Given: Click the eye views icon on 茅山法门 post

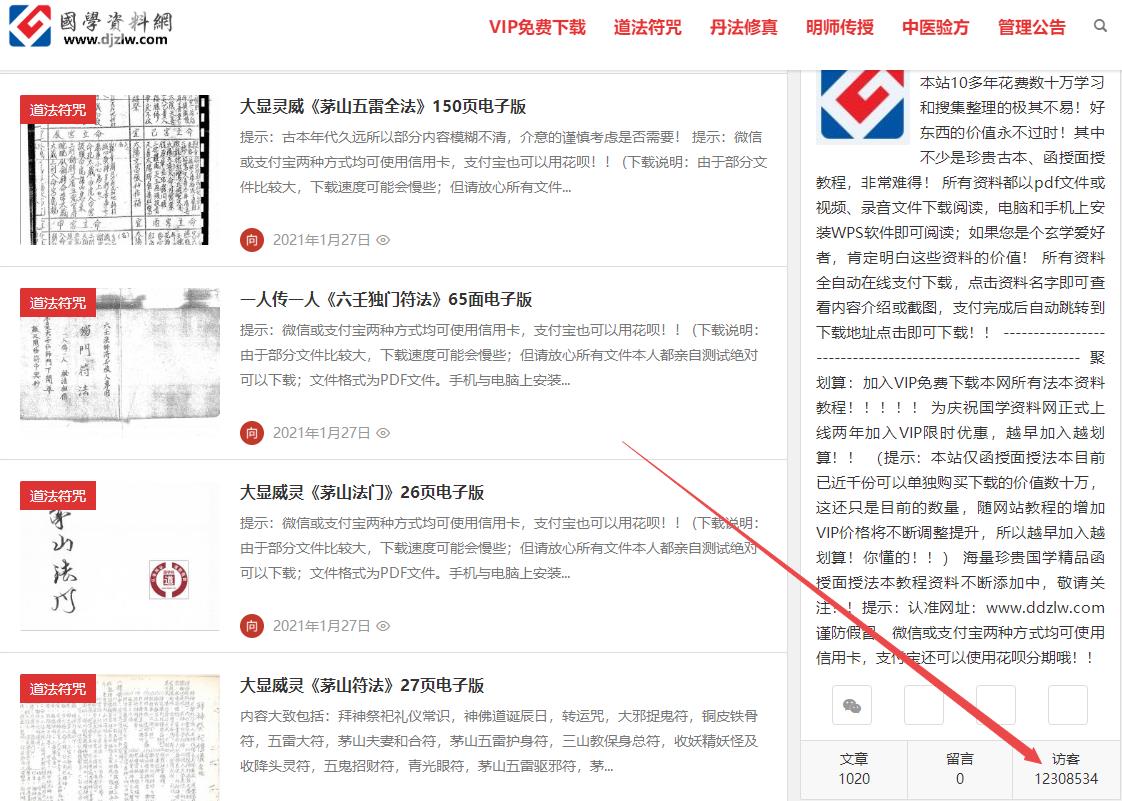Looking at the screenshot, I should [383, 626].
